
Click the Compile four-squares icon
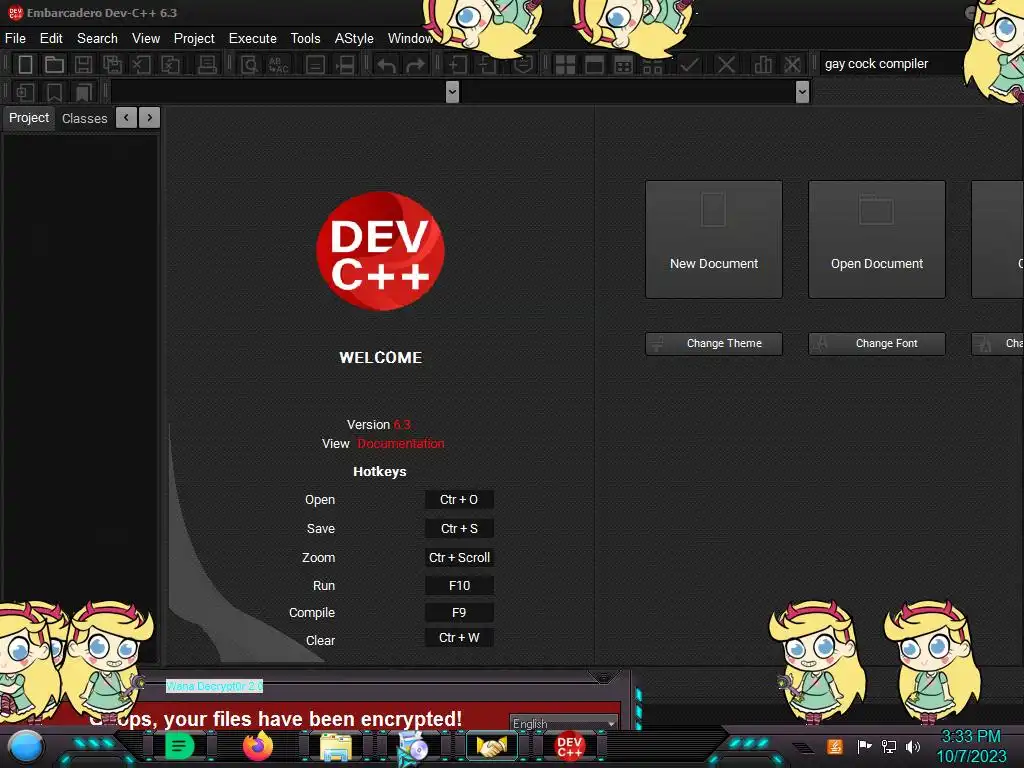pos(565,65)
